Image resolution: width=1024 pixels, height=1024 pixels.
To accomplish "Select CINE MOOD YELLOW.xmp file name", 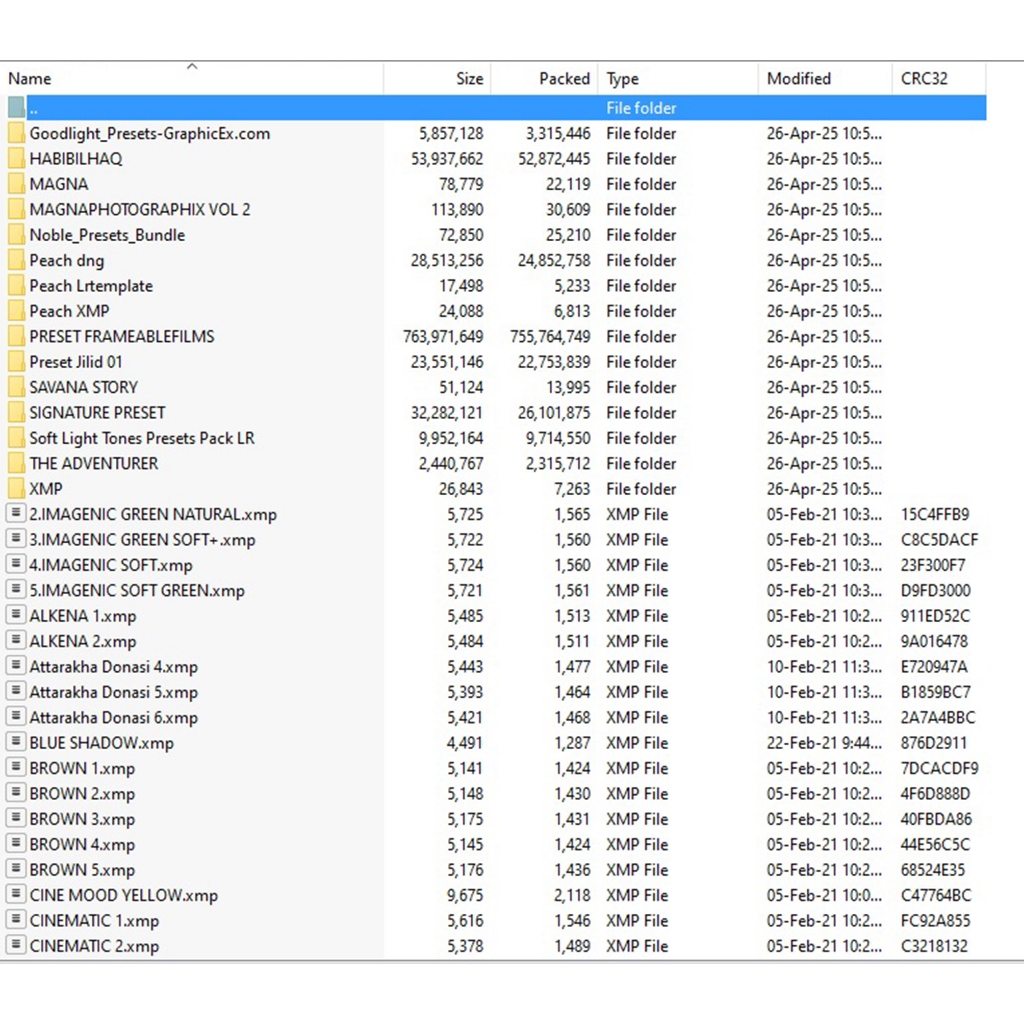I will click(x=123, y=896).
